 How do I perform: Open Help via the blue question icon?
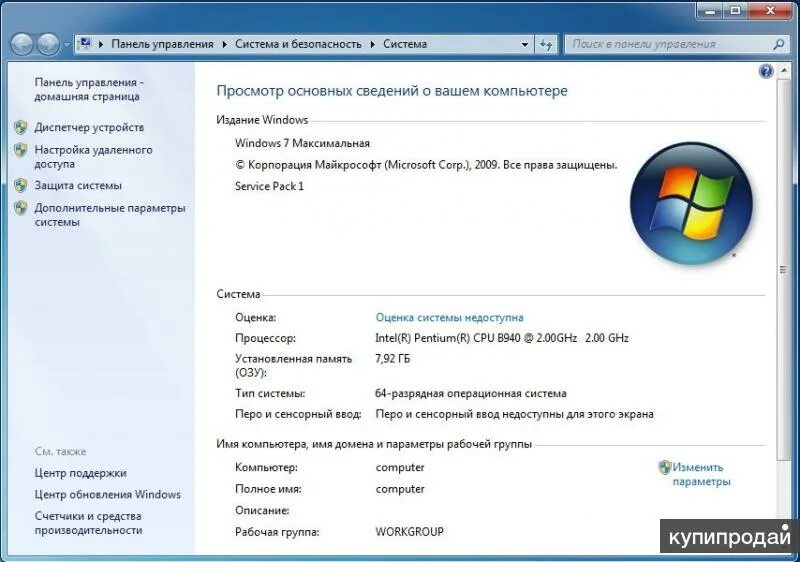(766, 71)
